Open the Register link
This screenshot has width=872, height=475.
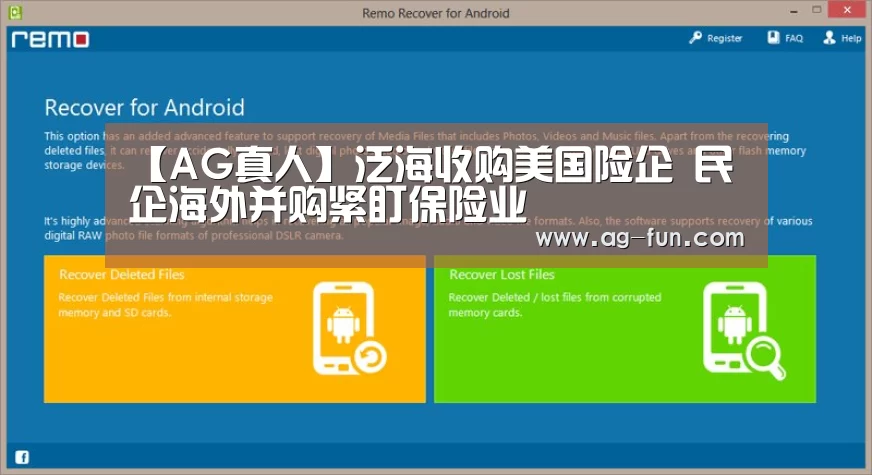point(724,38)
